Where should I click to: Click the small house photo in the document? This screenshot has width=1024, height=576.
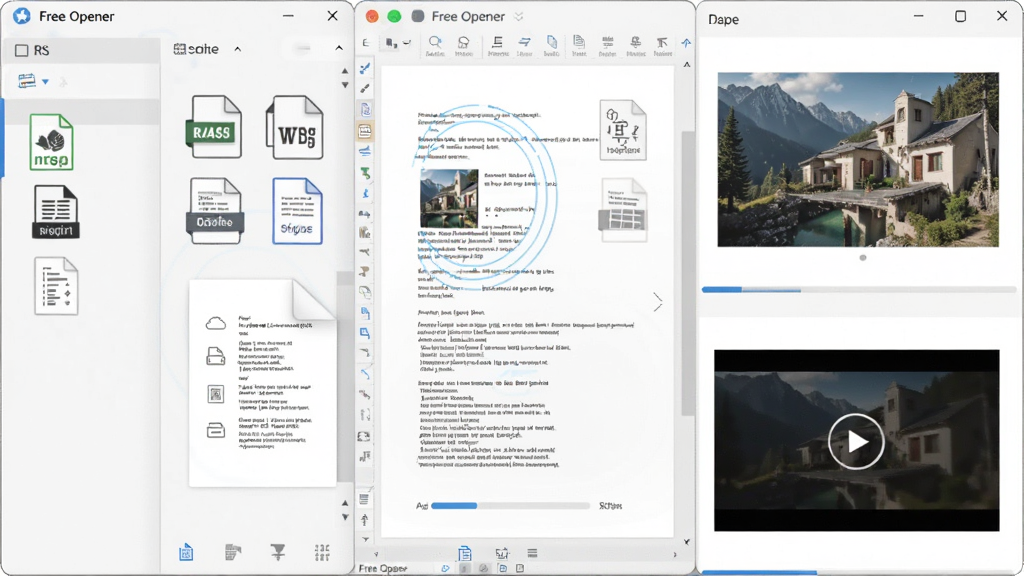[449, 199]
